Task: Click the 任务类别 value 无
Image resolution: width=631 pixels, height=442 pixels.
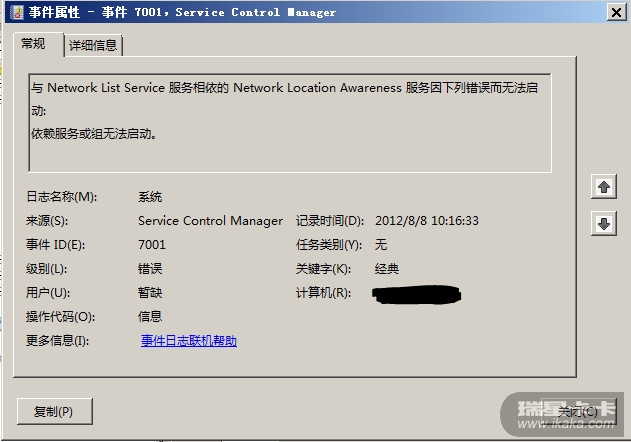Action: coord(381,245)
